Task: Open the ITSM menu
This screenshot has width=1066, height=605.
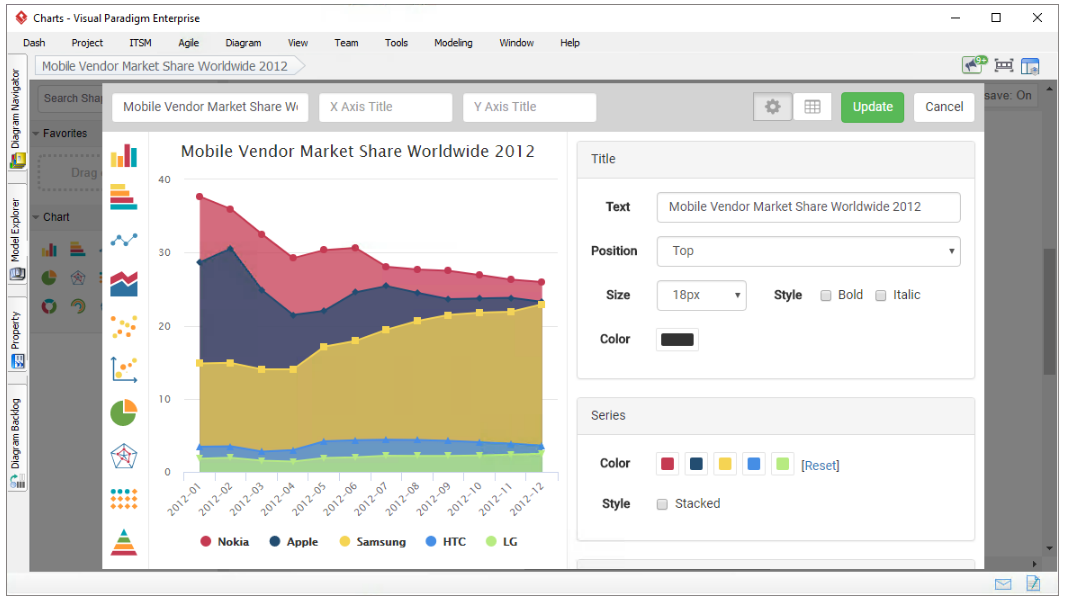Action: 141,43
